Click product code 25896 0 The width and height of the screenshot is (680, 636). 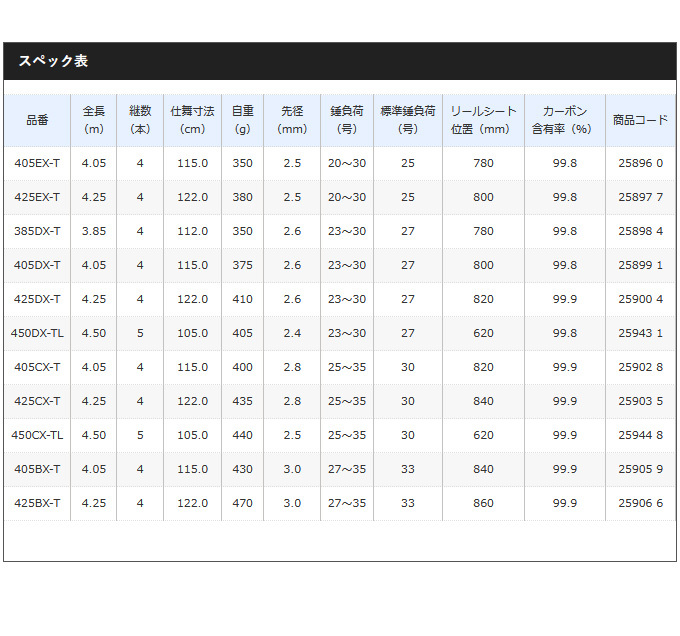point(641,163)
